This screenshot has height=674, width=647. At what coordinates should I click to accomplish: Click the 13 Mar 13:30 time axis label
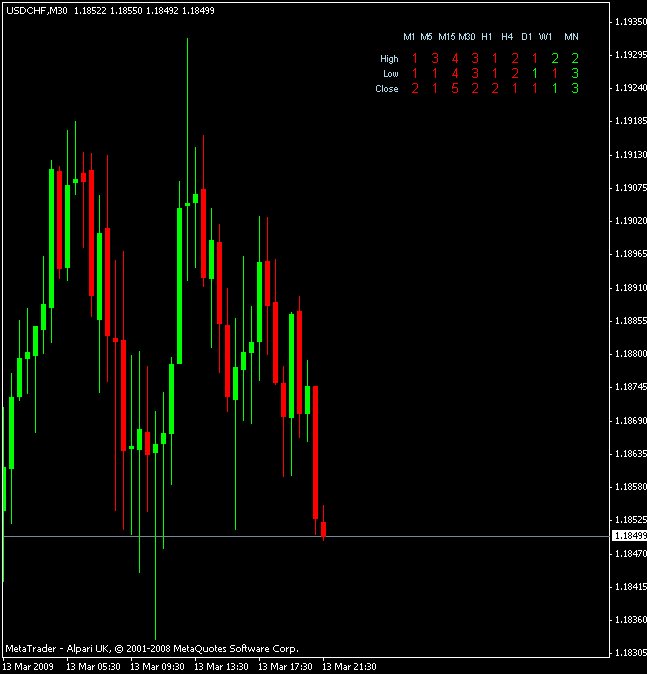pos(221,666)
